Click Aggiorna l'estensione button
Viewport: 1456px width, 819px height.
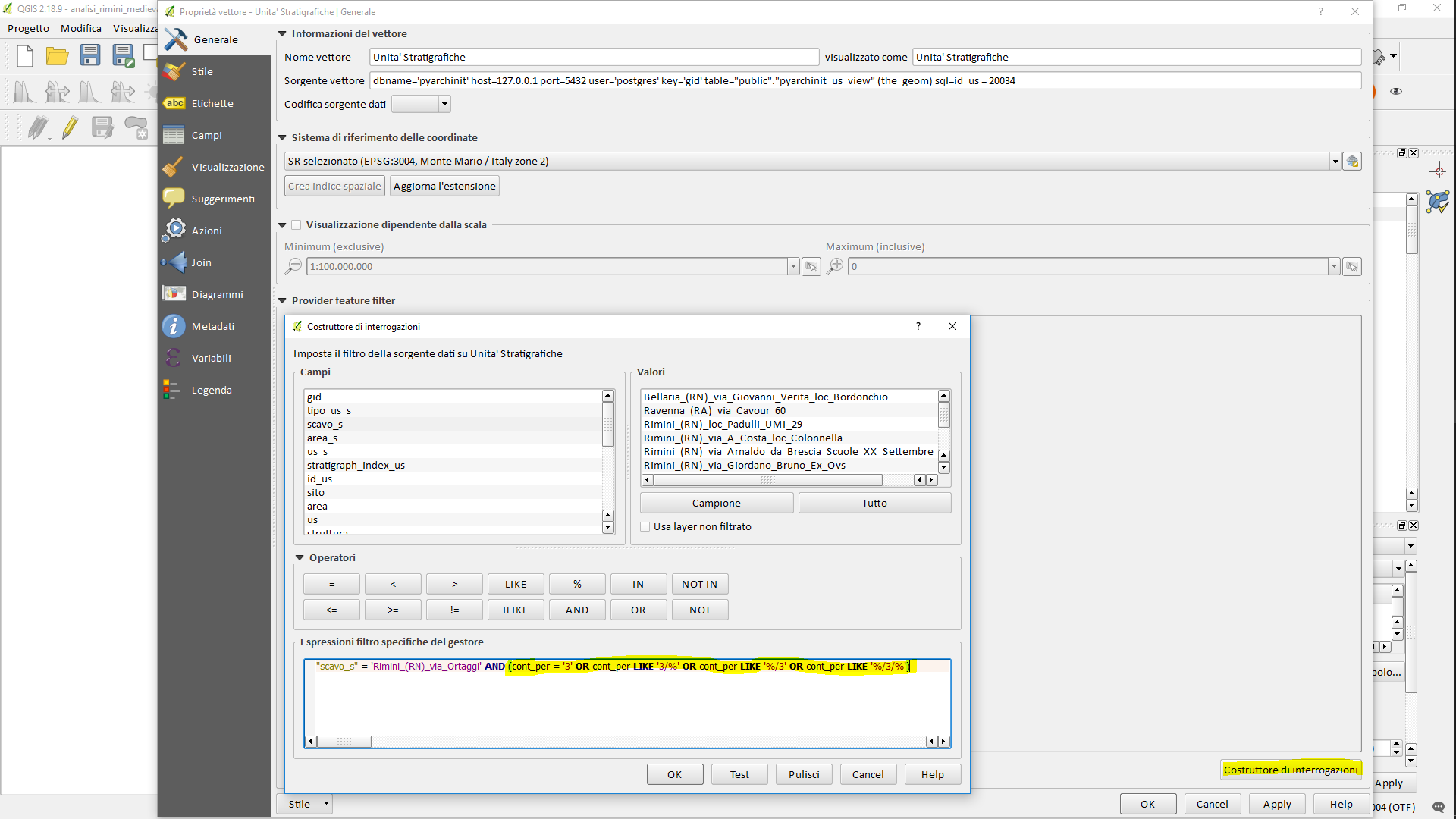pyautogui.click(x=444, y=186)
